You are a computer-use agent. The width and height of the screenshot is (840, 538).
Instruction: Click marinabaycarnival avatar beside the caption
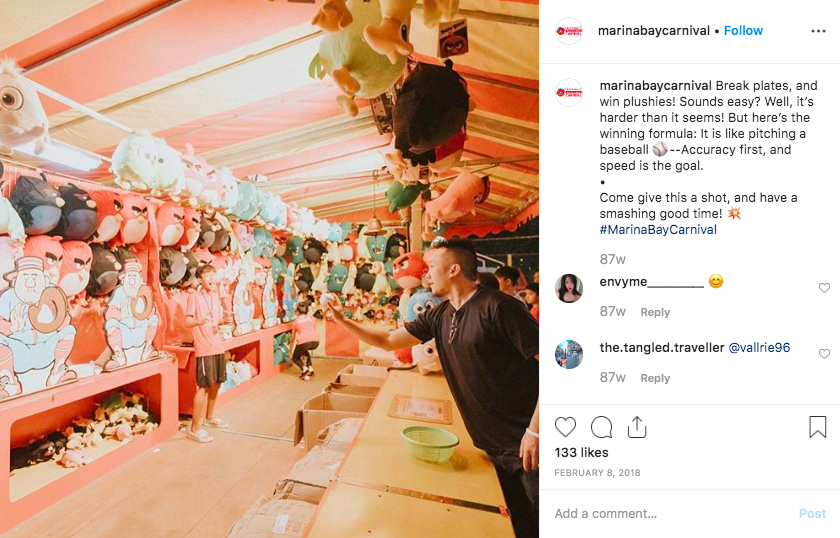569,92
